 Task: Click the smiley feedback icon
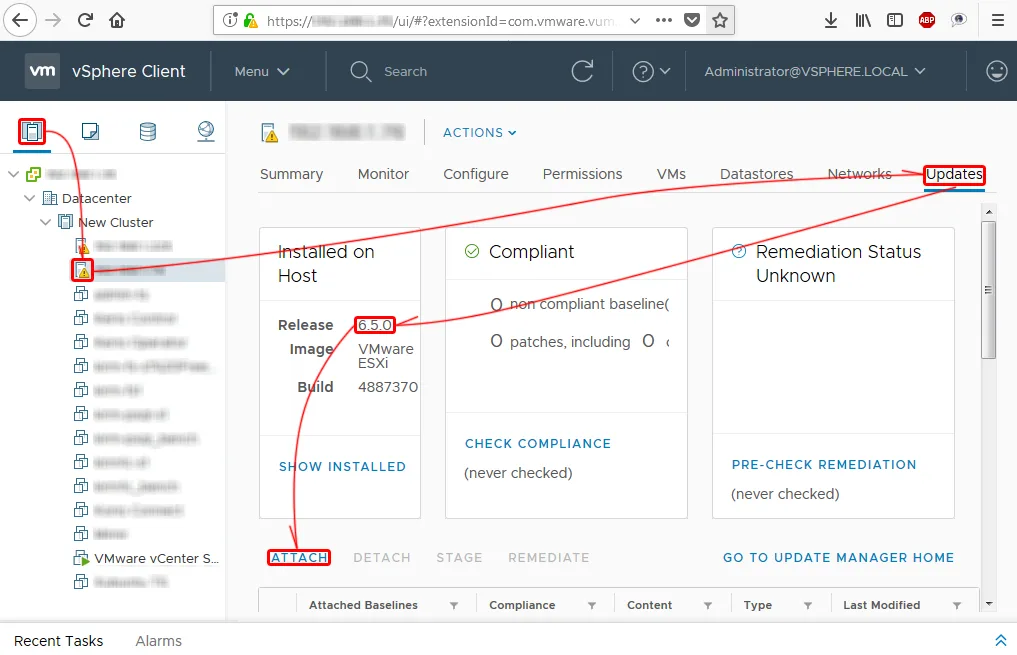[x=996, y=71]
